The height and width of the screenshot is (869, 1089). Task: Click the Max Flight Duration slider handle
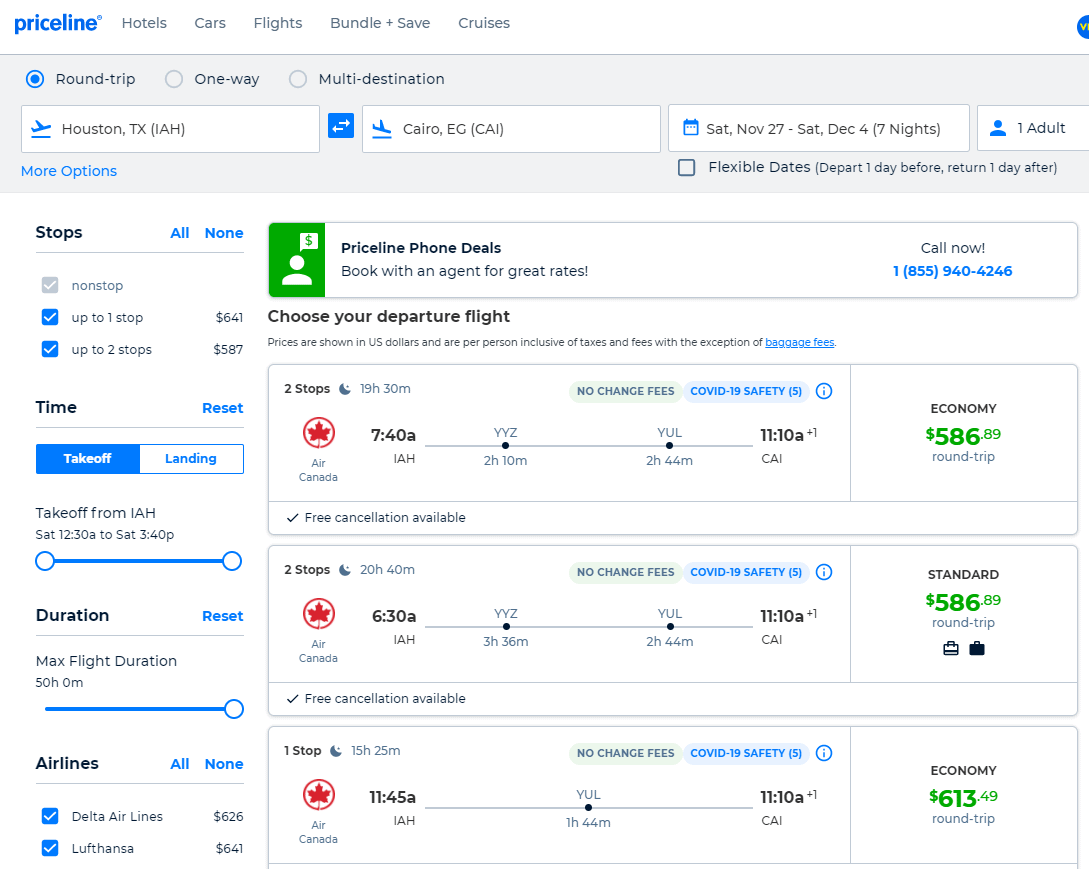click(x=234, y=709)
